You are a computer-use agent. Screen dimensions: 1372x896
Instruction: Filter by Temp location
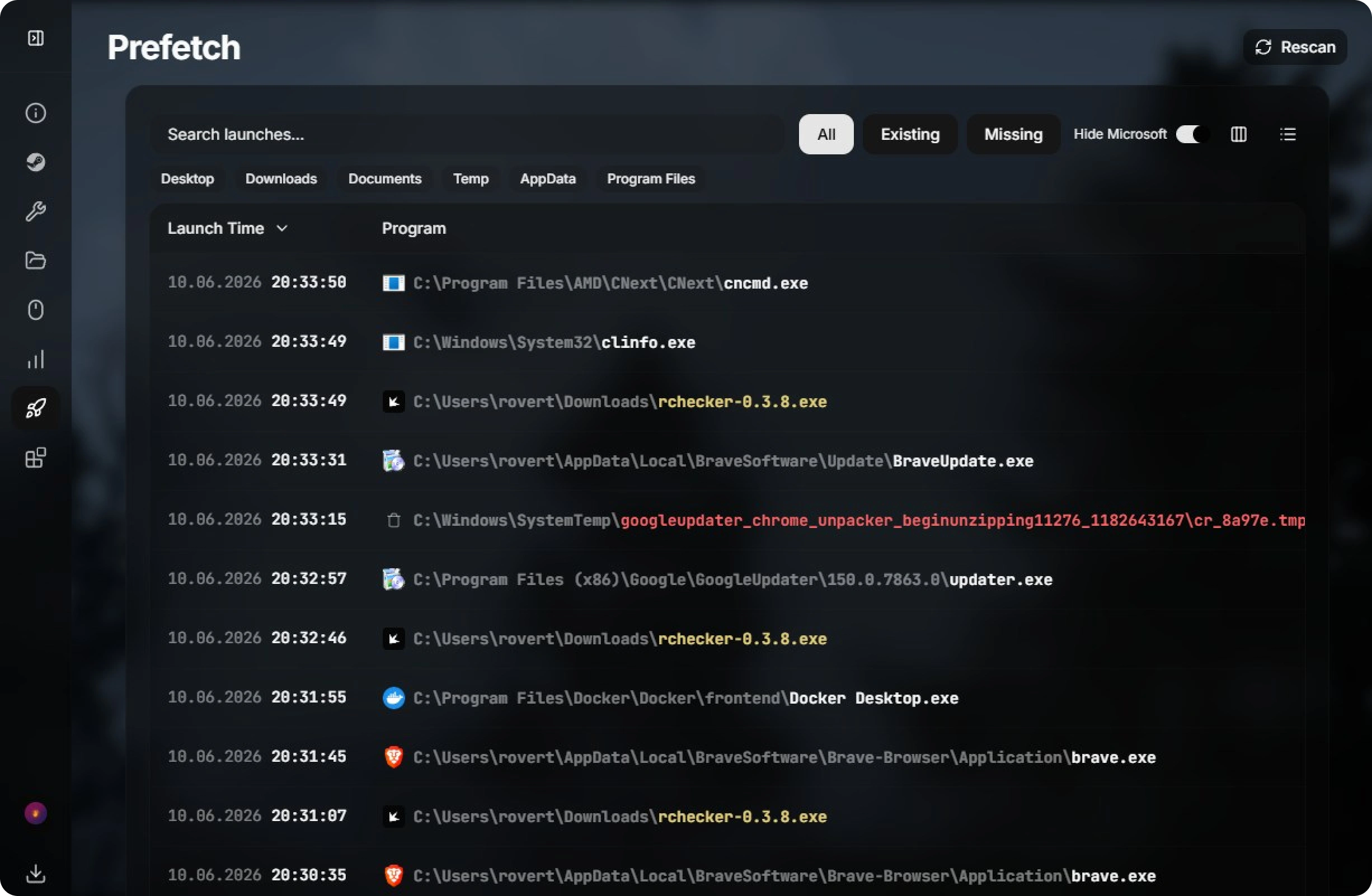(471, 178)
